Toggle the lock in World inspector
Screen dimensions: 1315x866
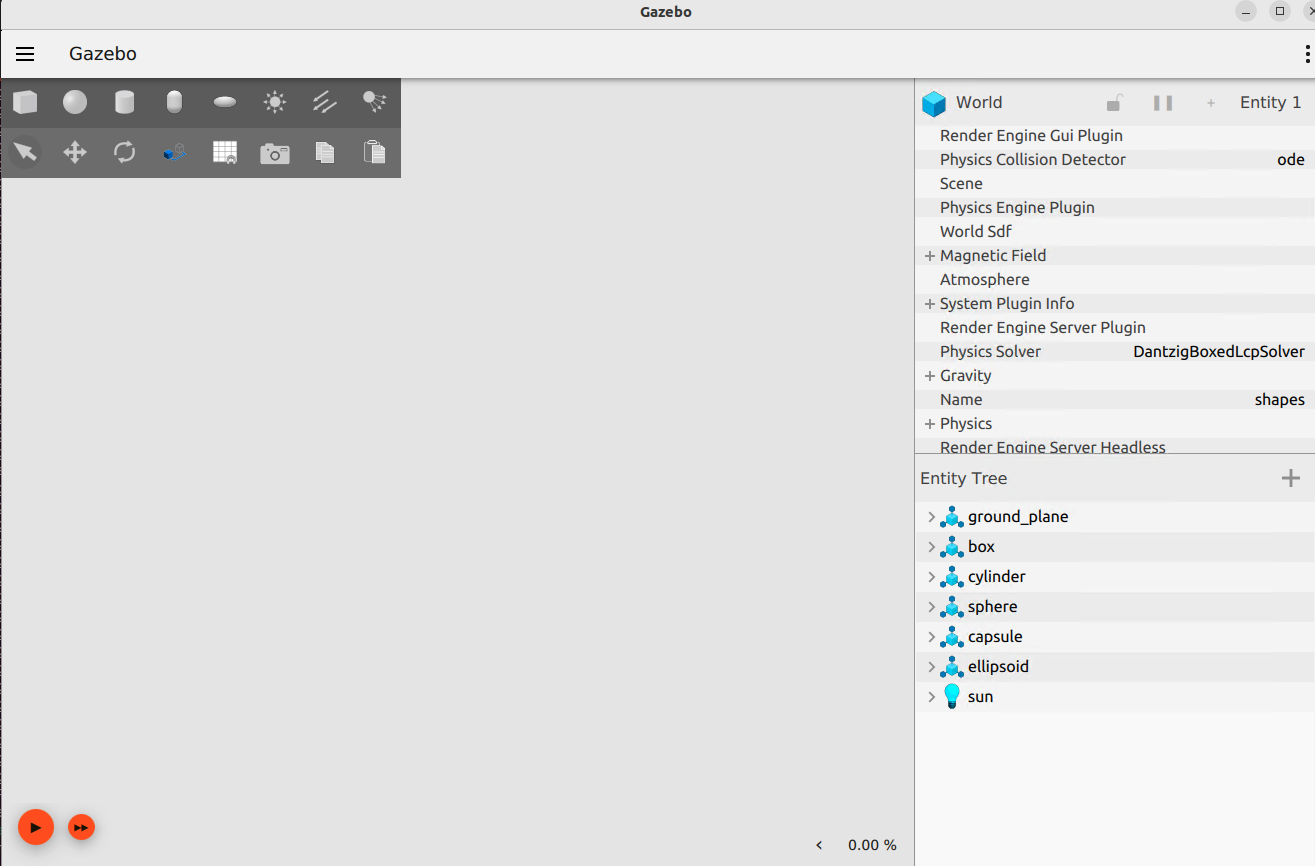1114,102
